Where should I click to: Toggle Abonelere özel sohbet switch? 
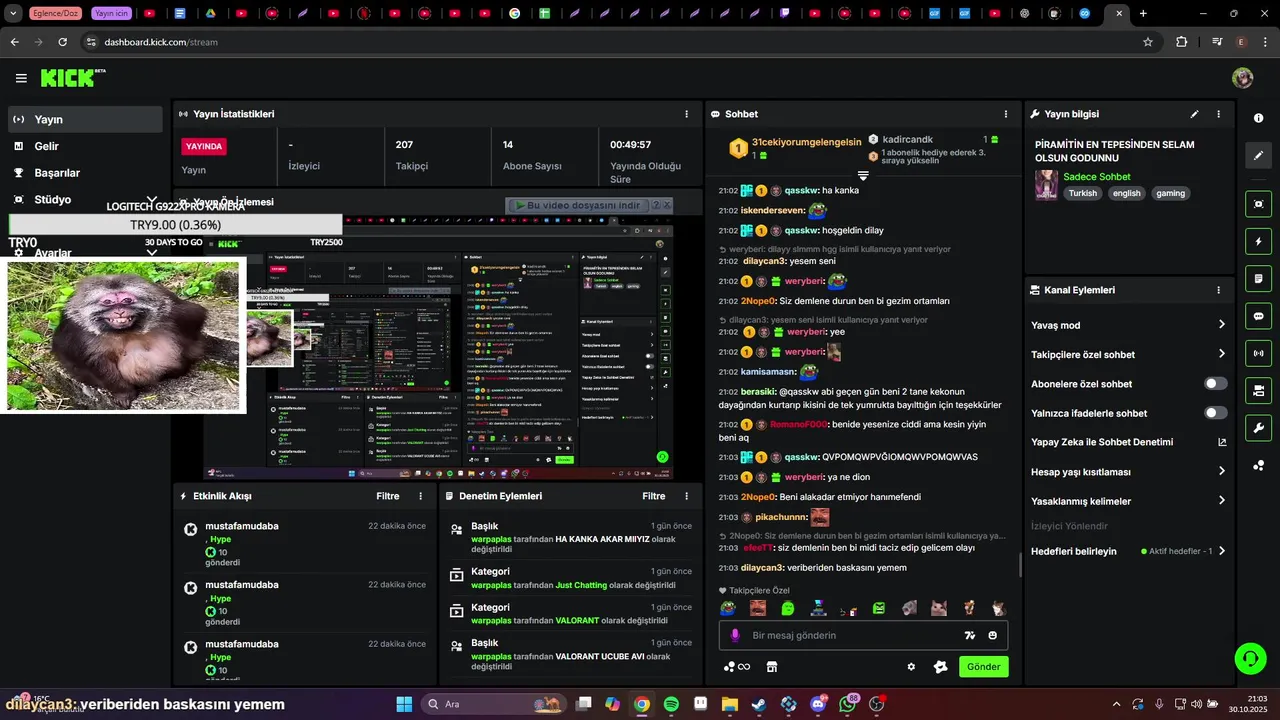pyautogui.click(x=1215, y=384)
